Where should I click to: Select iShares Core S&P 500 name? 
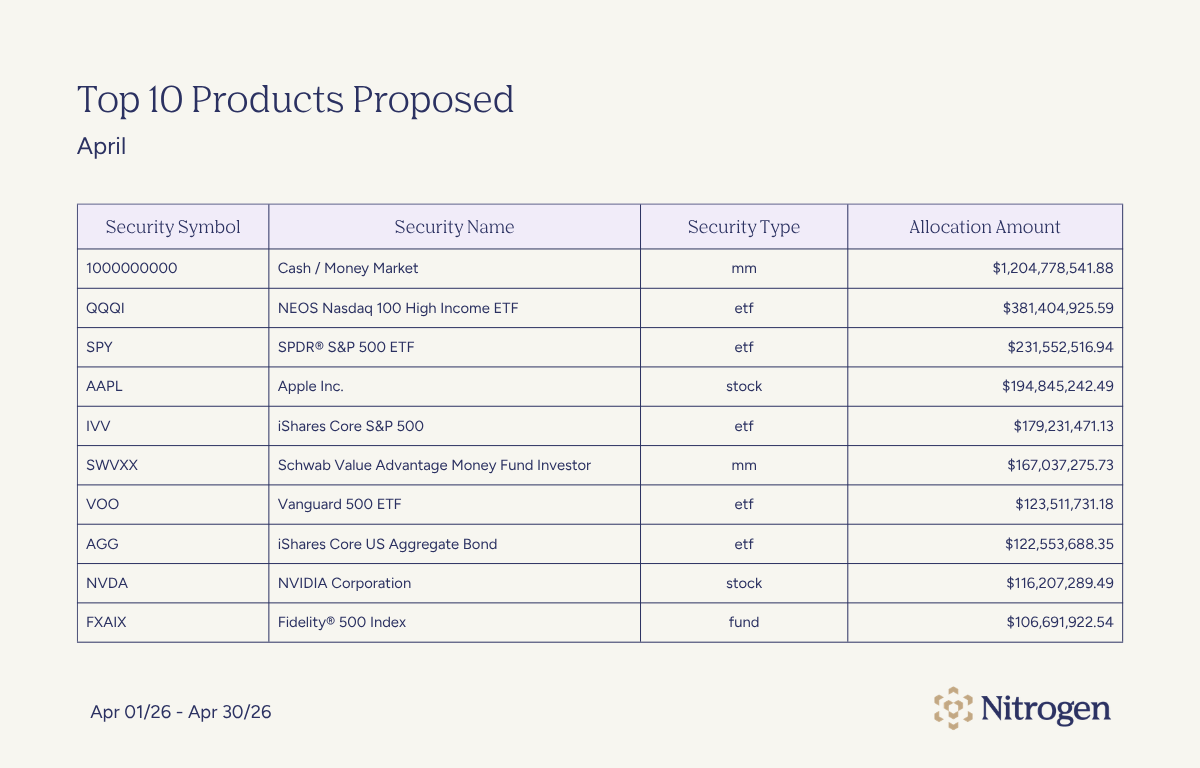tap(351, 426)
